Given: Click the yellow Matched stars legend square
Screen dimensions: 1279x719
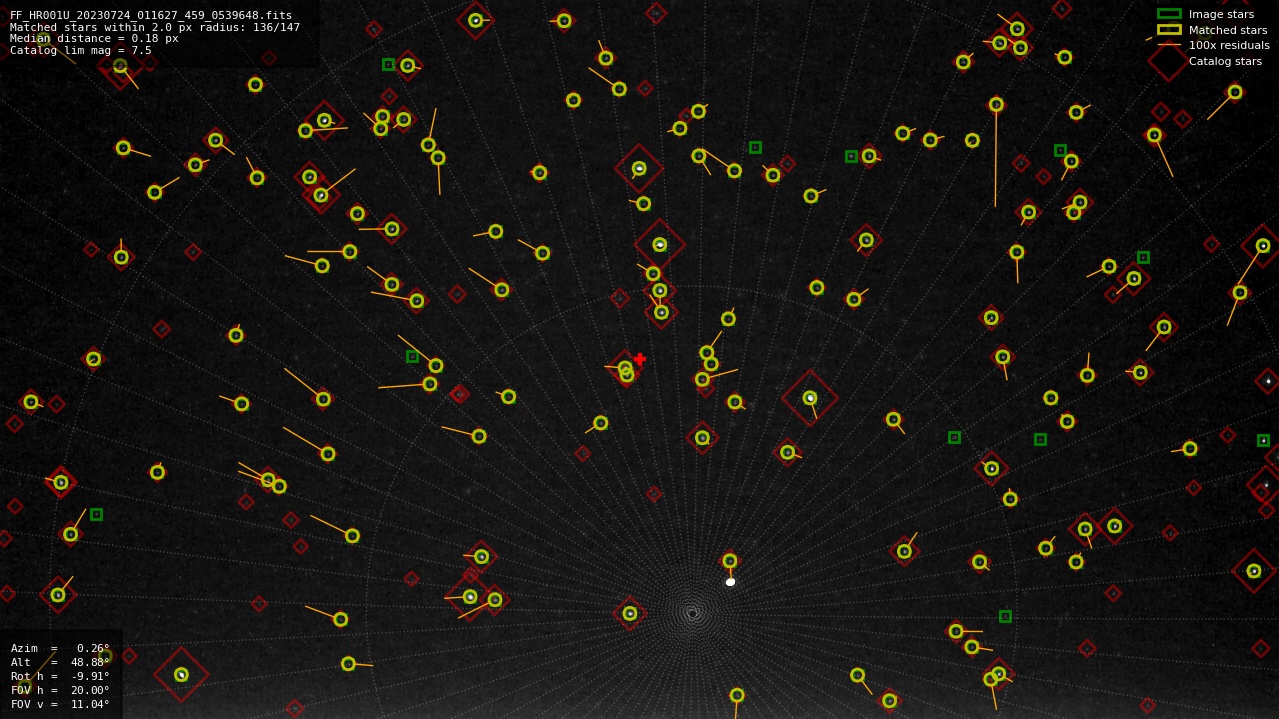Looking at the screenshot, I should coord(1169,30).
